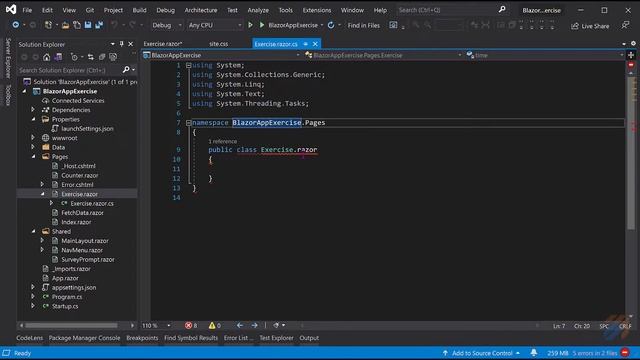Screen dimensions: 640x360
Task: Navigate to next issue arrow
Action: point(254,325)
